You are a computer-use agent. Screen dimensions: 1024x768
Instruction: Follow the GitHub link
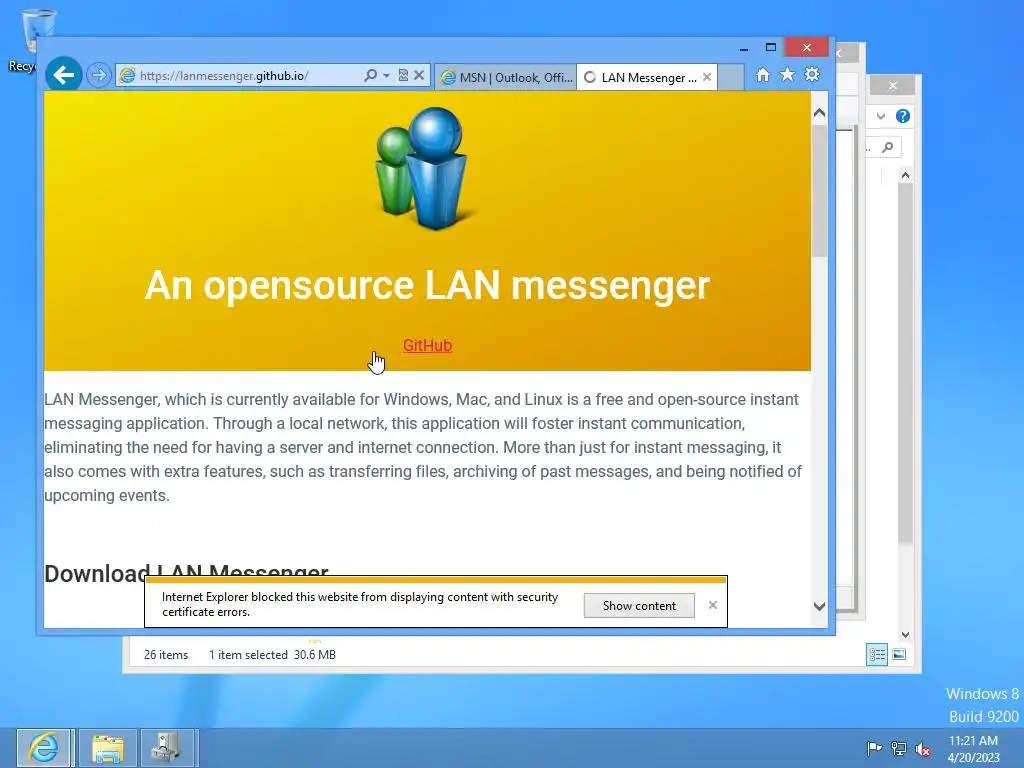coord(427,345)
